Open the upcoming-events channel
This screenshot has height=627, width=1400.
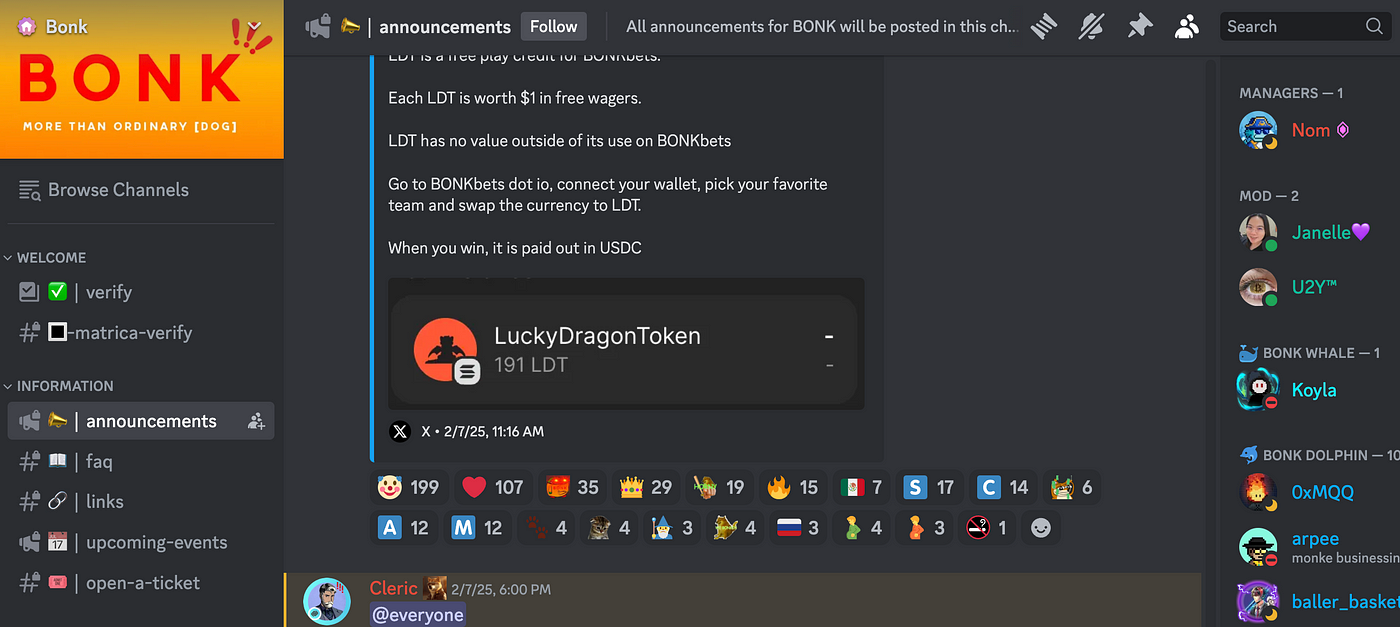click(141, 543)
